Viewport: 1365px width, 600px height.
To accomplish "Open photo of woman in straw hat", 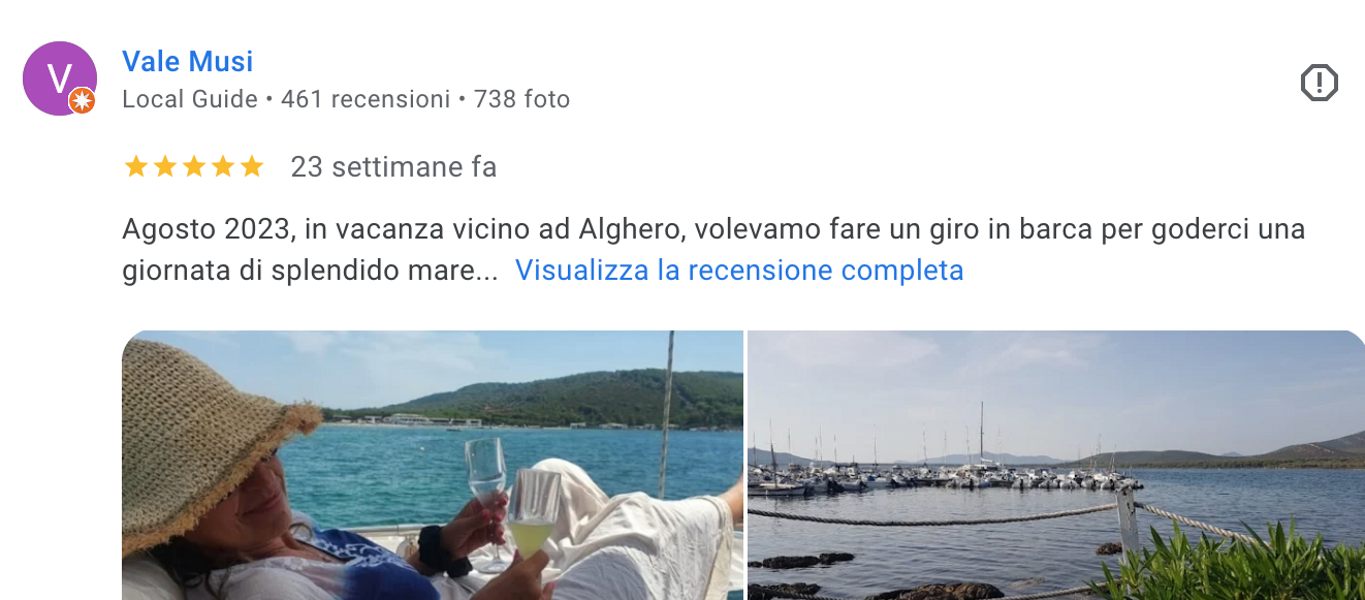I will coord(432,465).
